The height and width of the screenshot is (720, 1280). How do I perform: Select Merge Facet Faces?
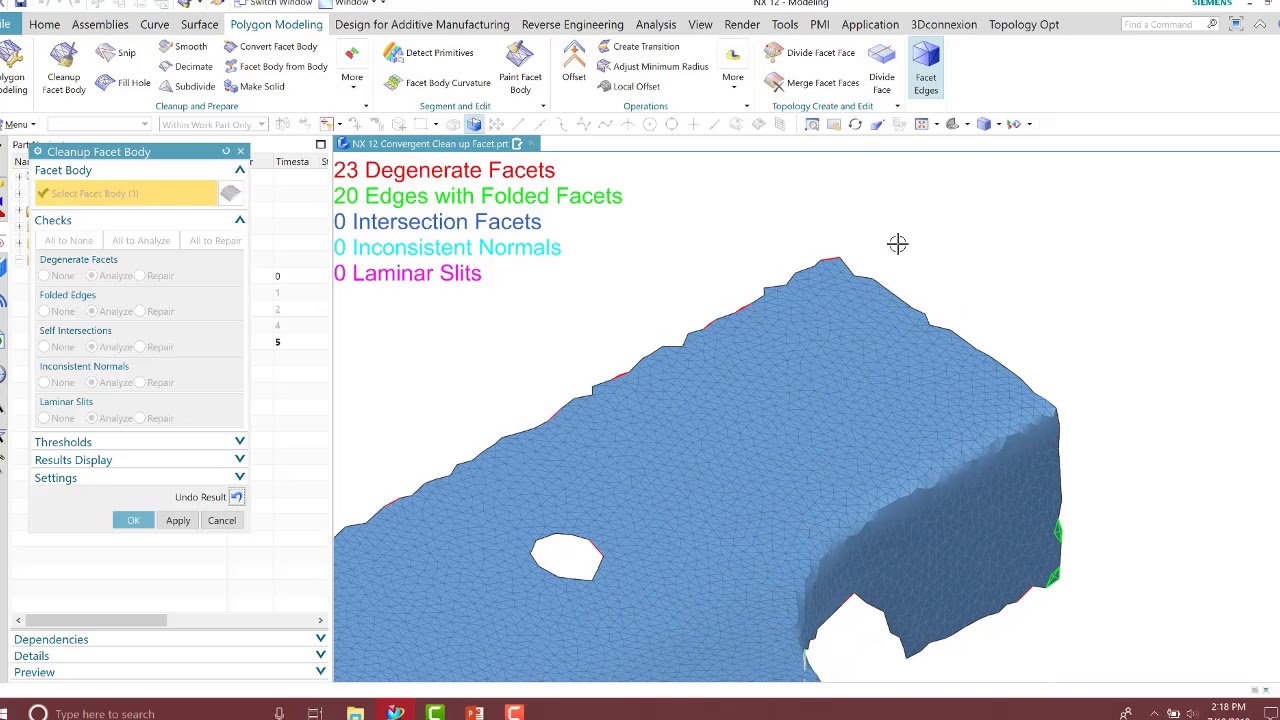pyautogui.click(x=811, y=83)
